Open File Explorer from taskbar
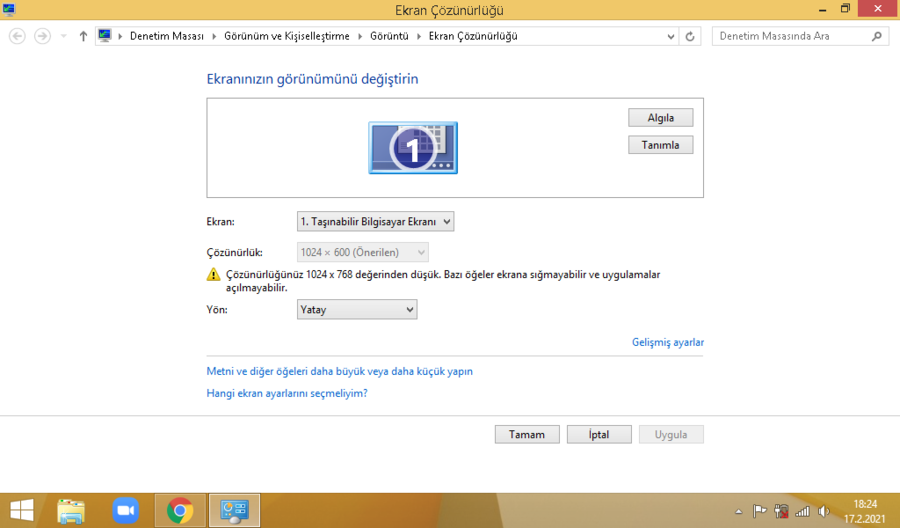Screen dimensions: 900x528 point(71,511)
